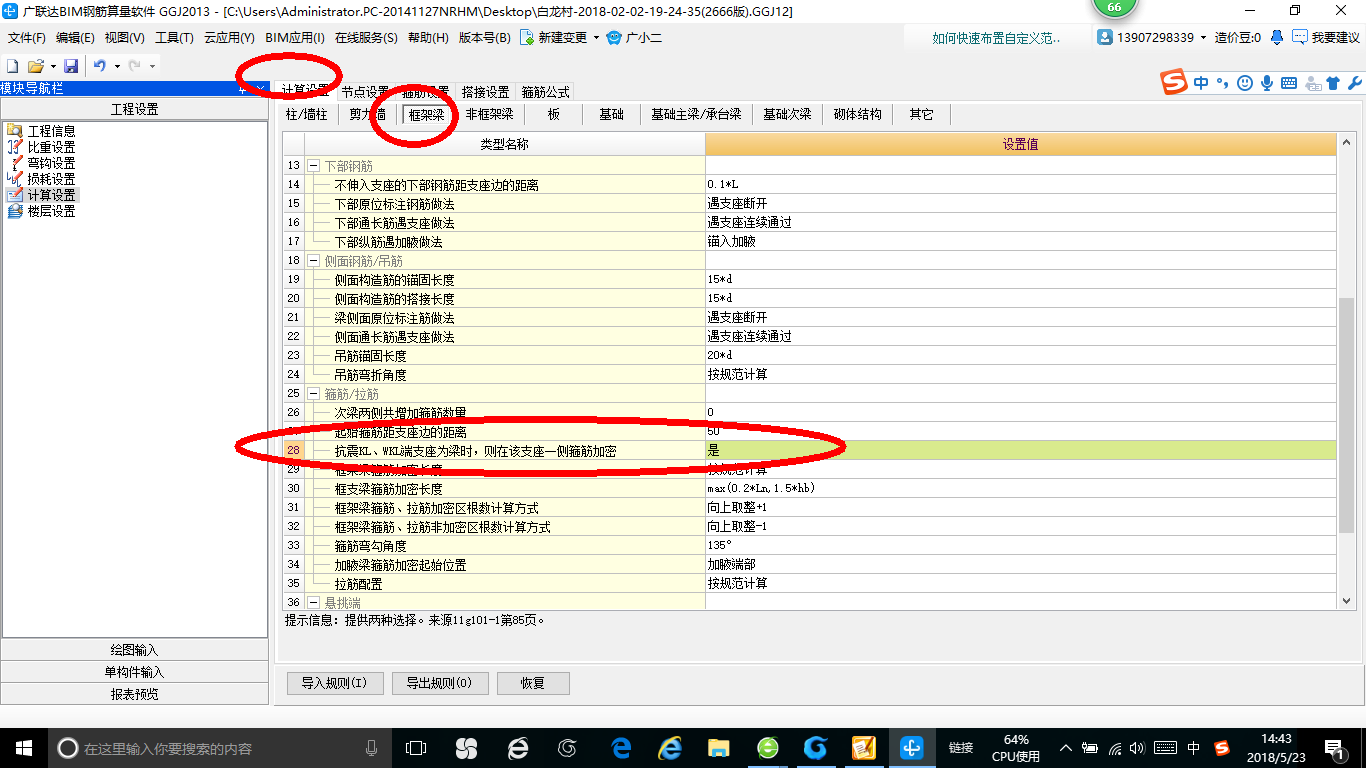This screenshot has height=768, width=1366.
Task: Open the BIM应用(I) menu
Action: point(295,37)
